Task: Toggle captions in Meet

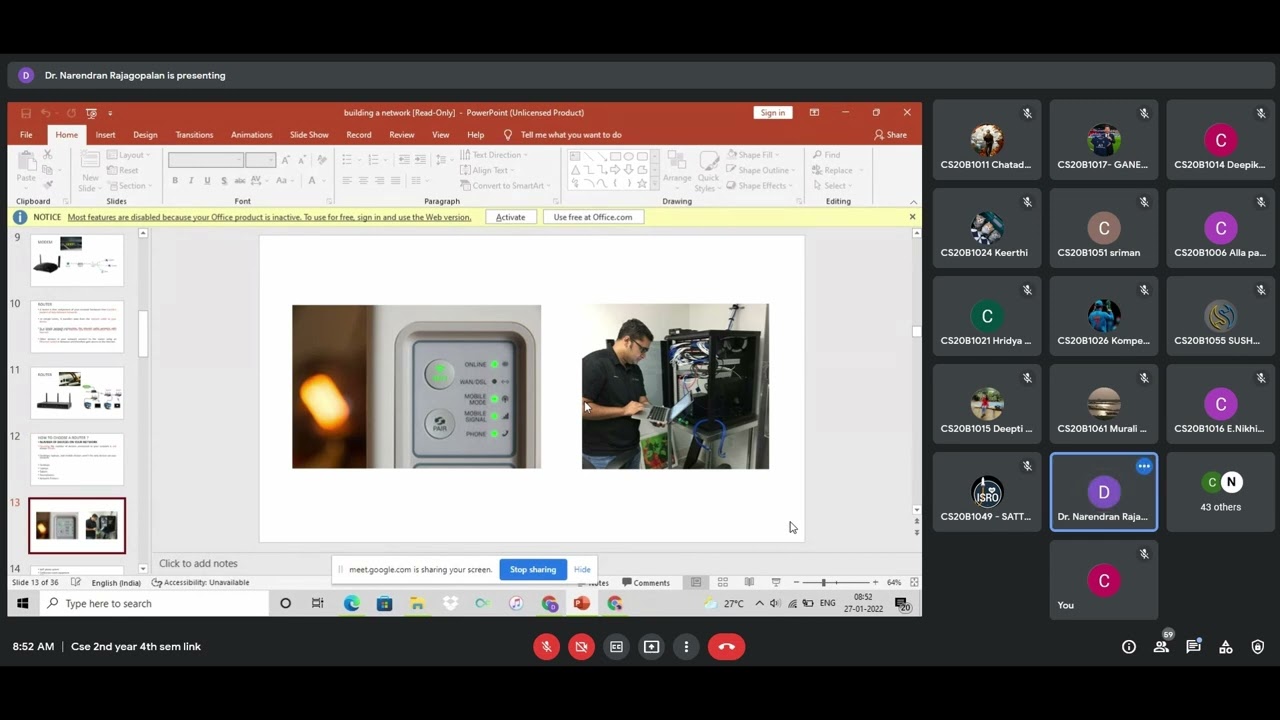Action: point(616,647)
